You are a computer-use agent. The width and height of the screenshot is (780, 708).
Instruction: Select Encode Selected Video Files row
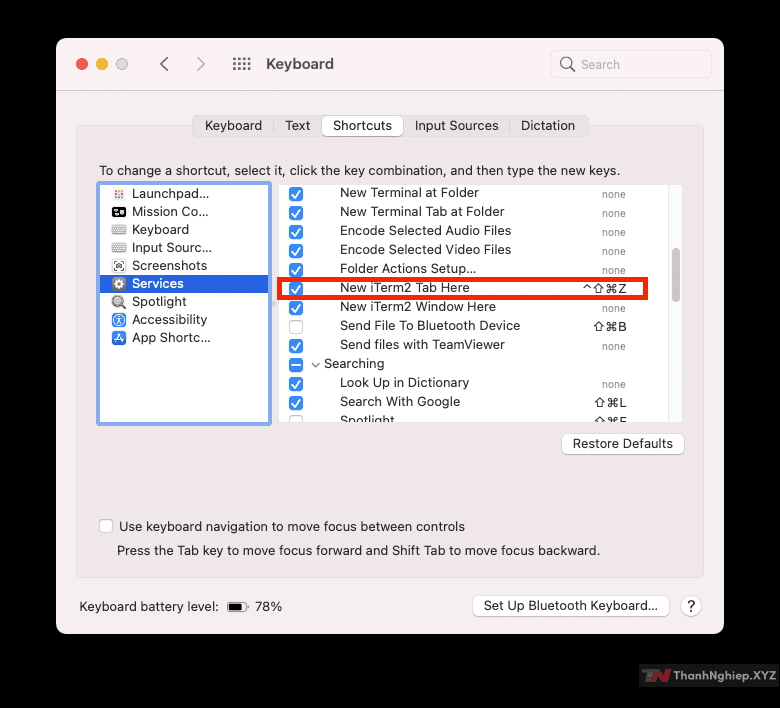[474, 250]
